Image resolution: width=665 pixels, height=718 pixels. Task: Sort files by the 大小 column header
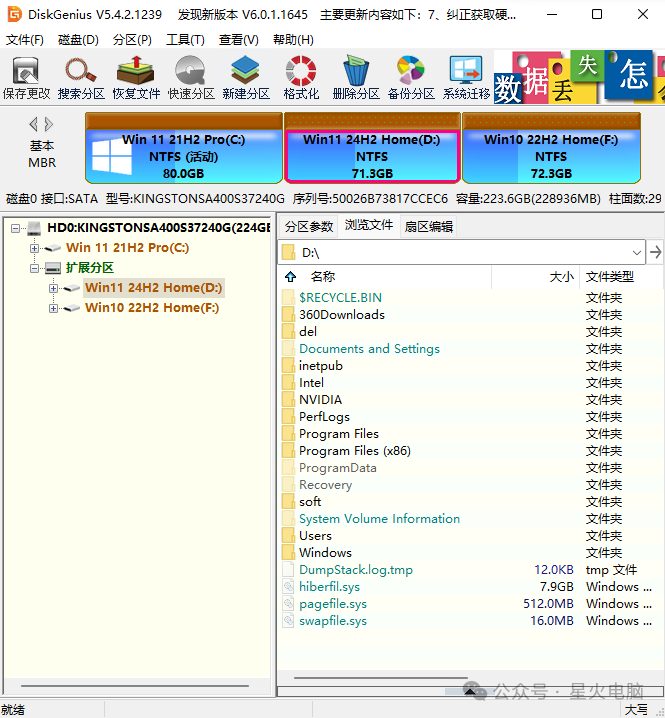pos(561,277)
